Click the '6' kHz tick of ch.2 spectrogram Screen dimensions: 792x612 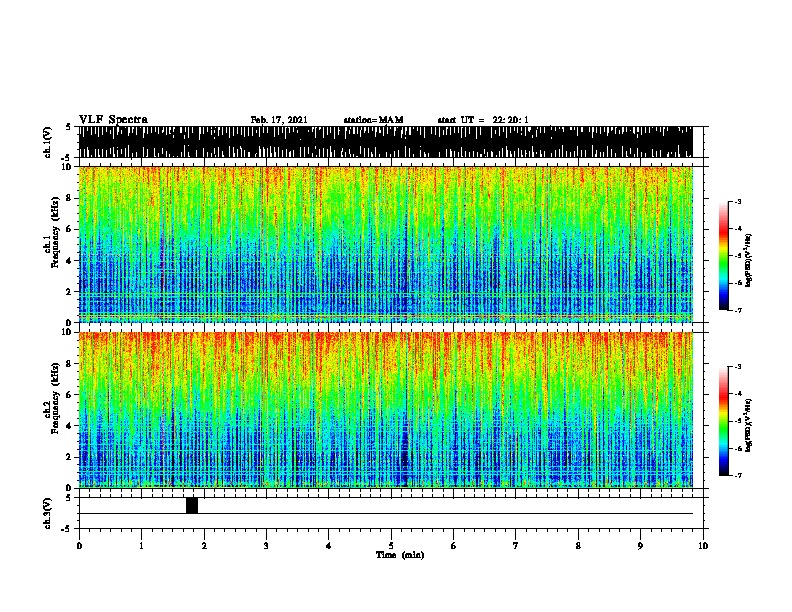[x=70, y=395]
